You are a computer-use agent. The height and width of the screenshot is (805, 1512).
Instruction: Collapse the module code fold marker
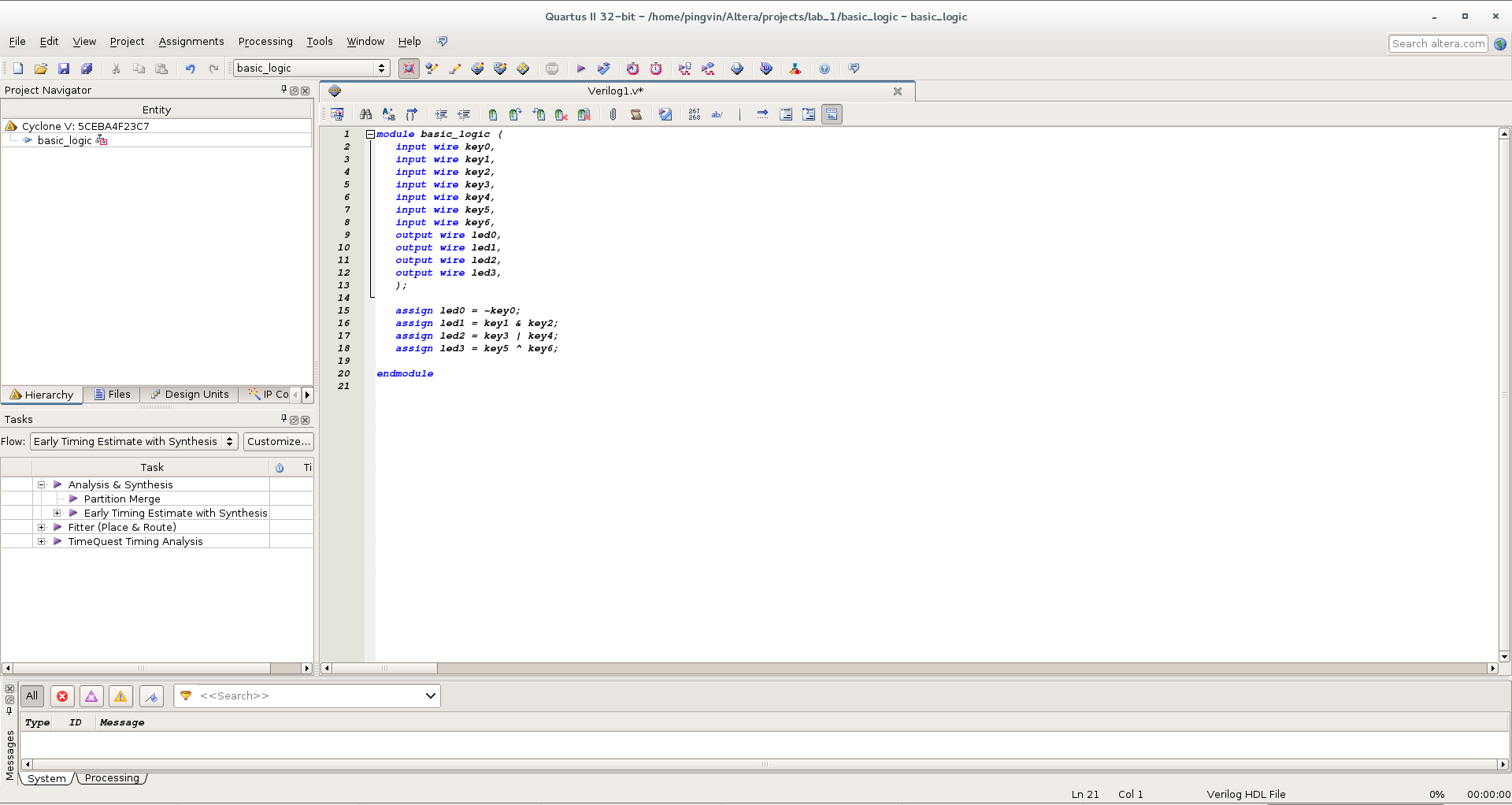tap(370, 134)
